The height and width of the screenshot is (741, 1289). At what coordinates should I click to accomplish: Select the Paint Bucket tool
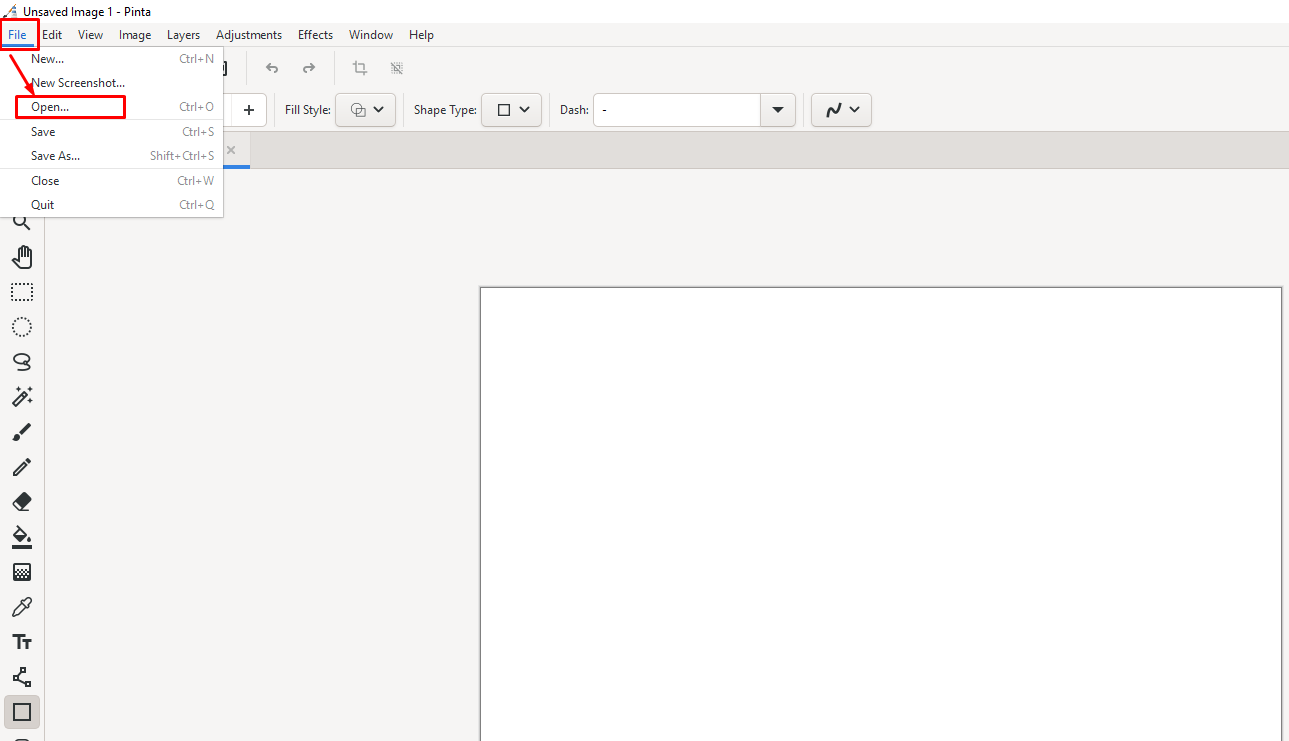22,537
